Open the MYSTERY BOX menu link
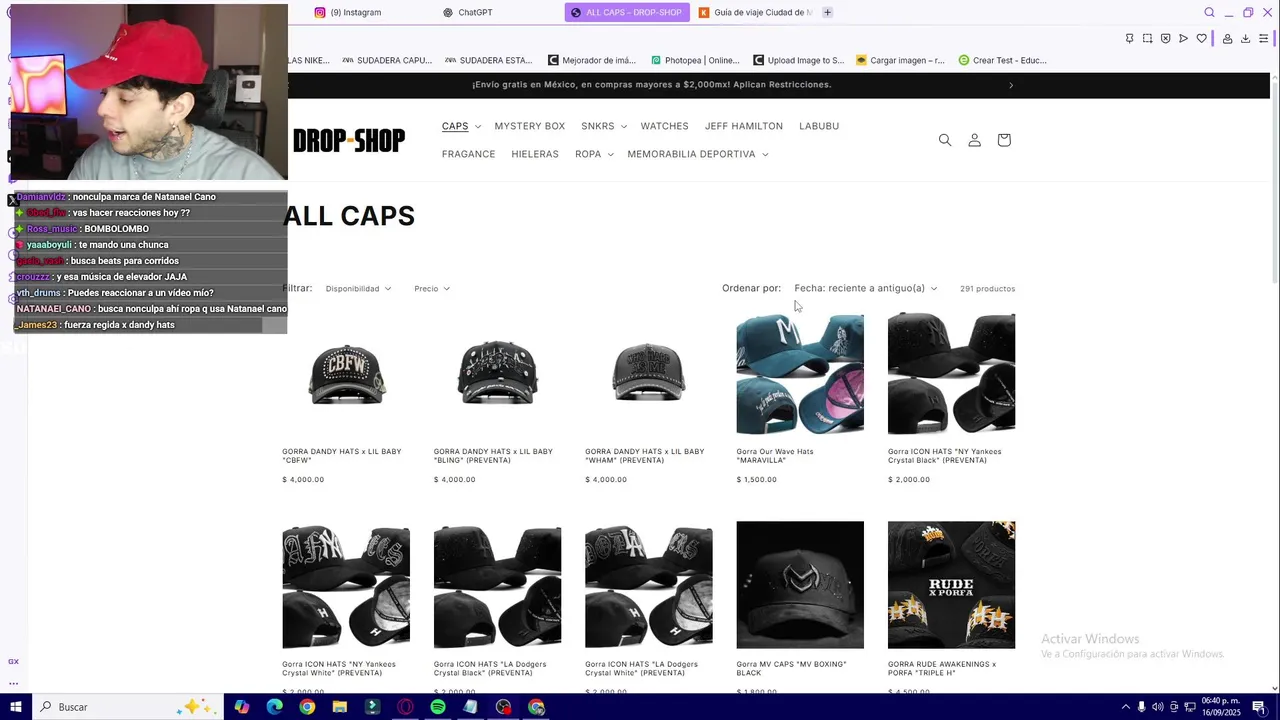The width and height of the screenshot is (1280, 720). [530, 126]
